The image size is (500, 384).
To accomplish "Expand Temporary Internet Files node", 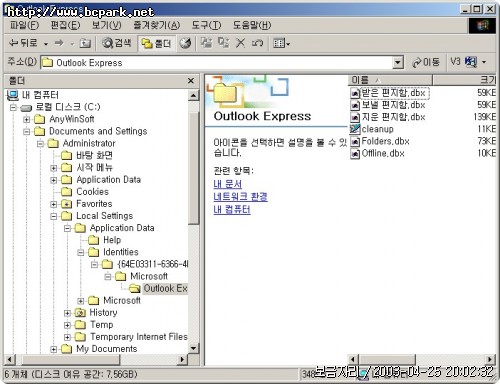I will click(67, 337).
